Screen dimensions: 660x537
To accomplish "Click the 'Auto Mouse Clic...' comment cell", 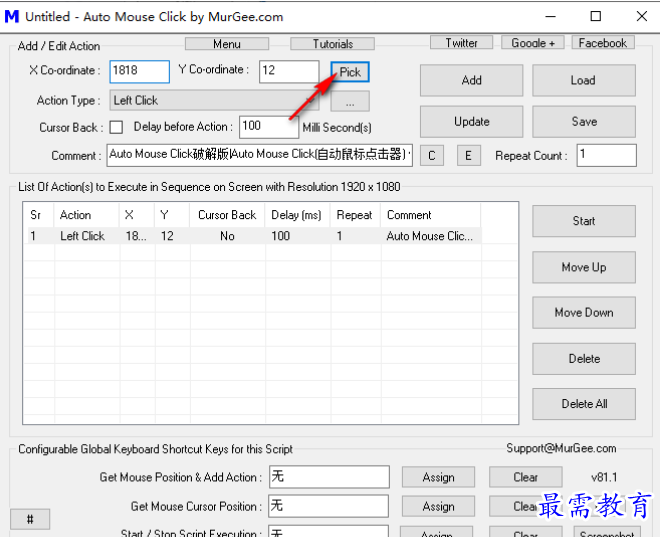I will [430, 236].
